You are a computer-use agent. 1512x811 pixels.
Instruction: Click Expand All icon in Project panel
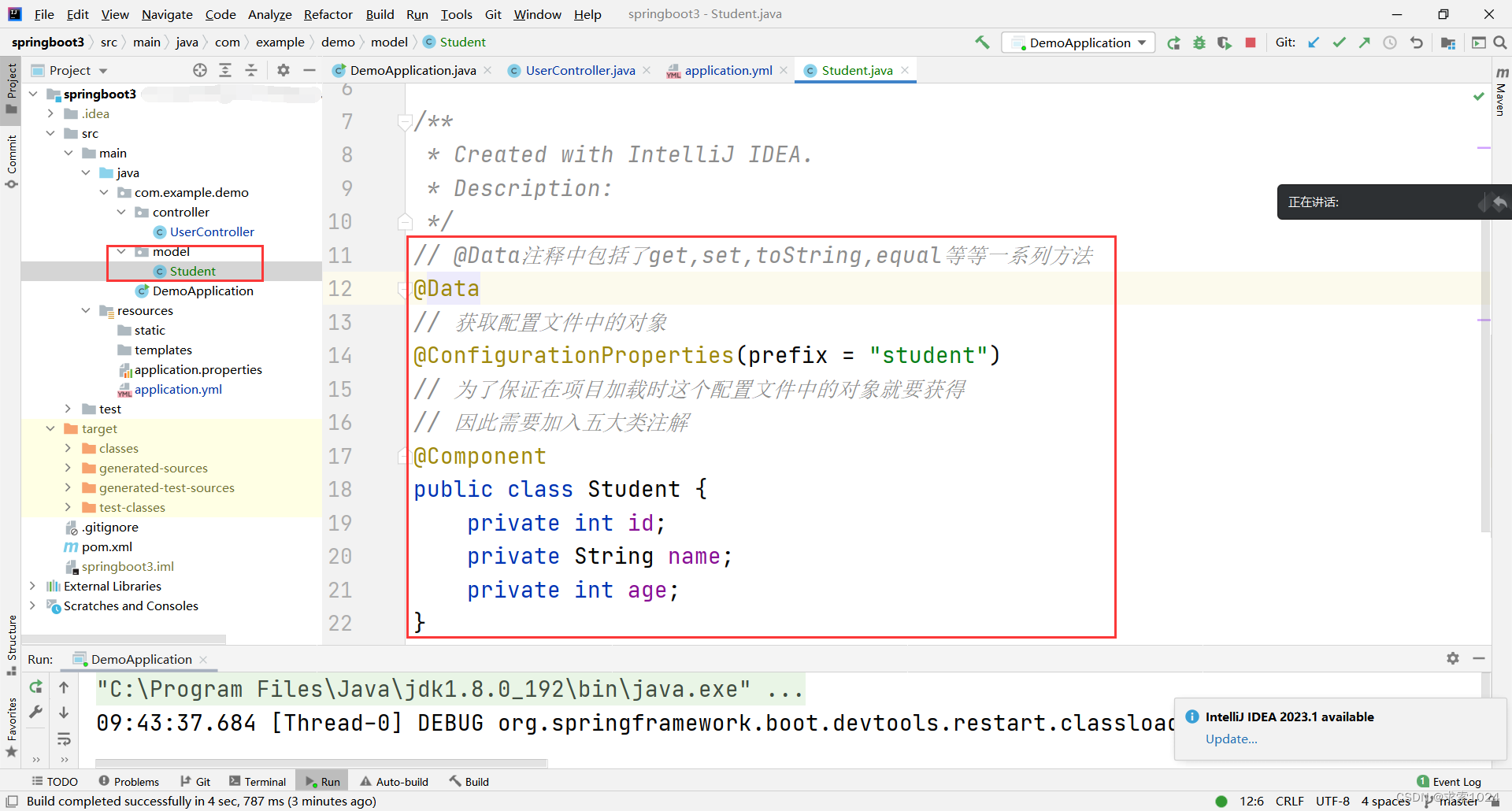pyautogui.click(x=225, y=70)
